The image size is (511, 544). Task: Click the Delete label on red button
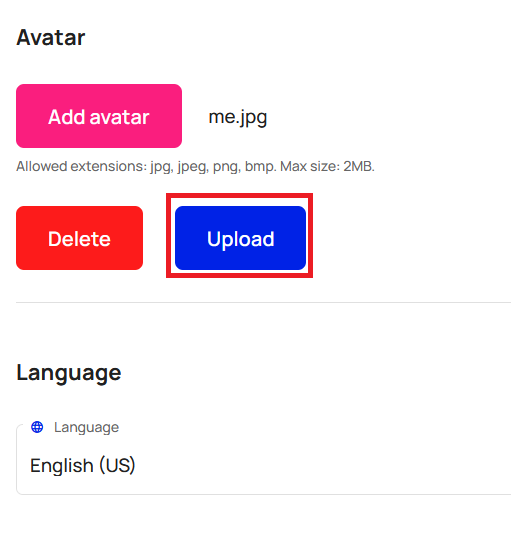(79, 239)
